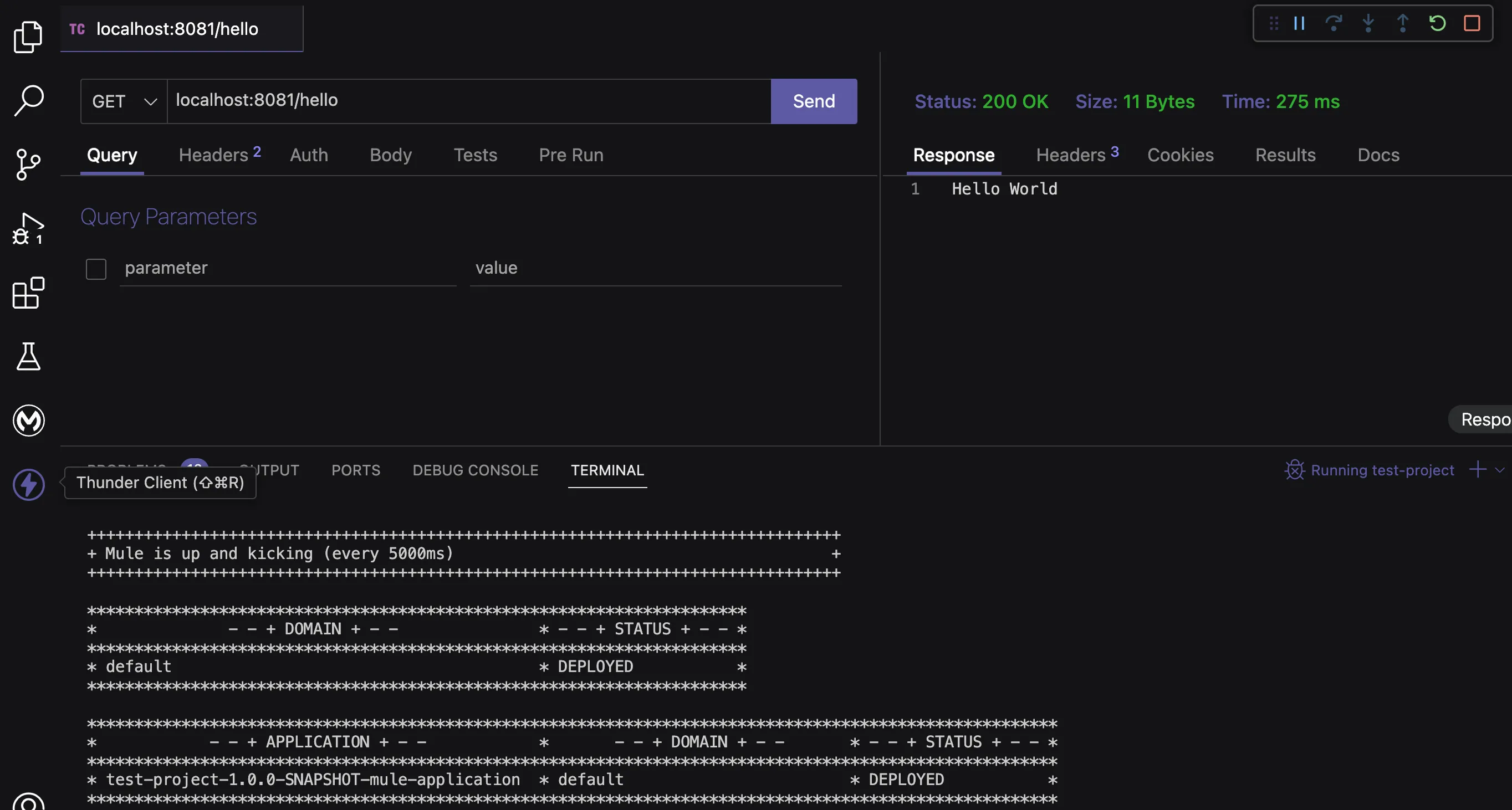Restart the debug session
1512x810 pixels.
[x=1438, y=23]
